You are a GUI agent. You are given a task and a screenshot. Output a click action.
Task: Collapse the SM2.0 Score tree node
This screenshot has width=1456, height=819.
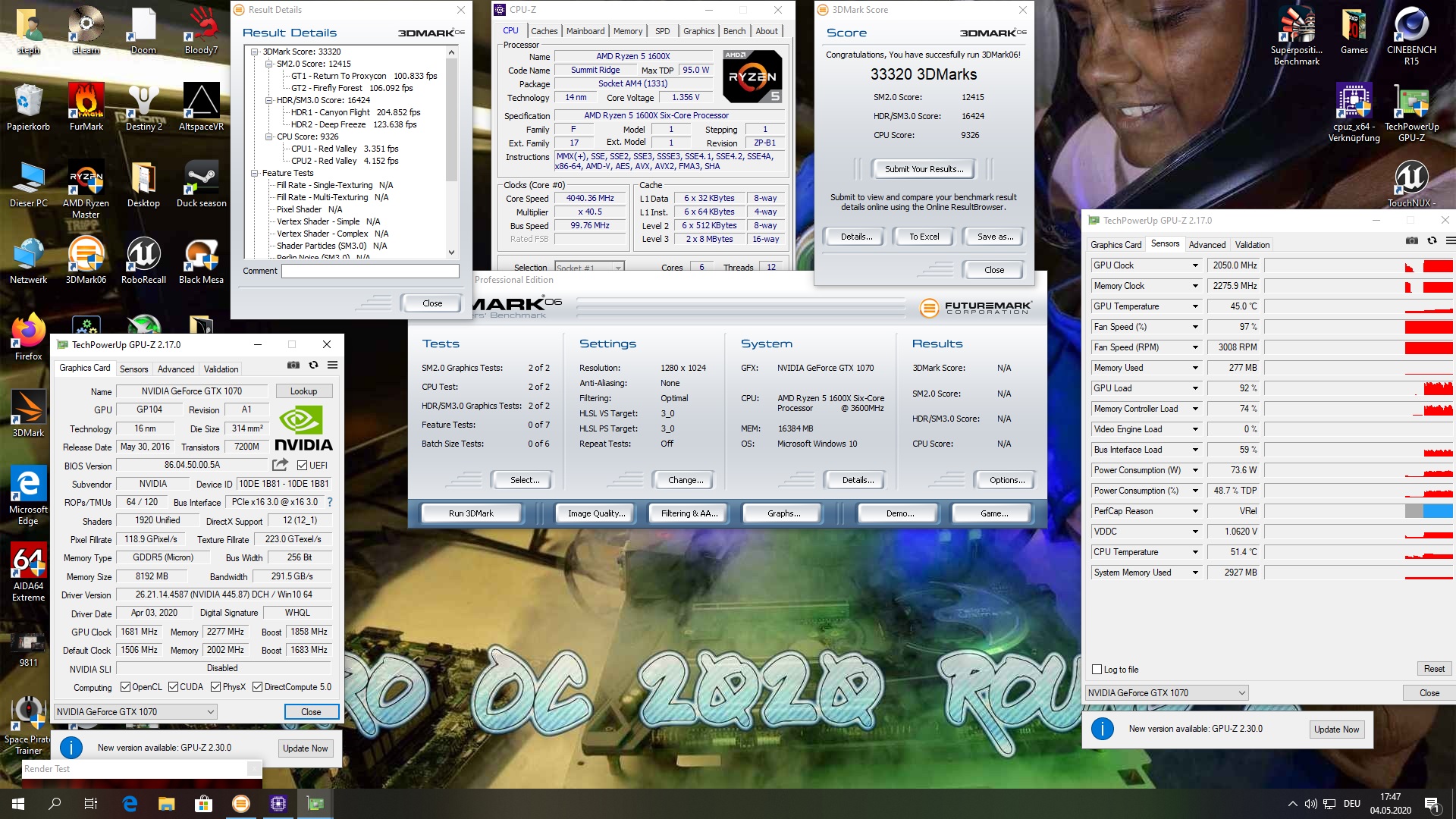(268, 64)
